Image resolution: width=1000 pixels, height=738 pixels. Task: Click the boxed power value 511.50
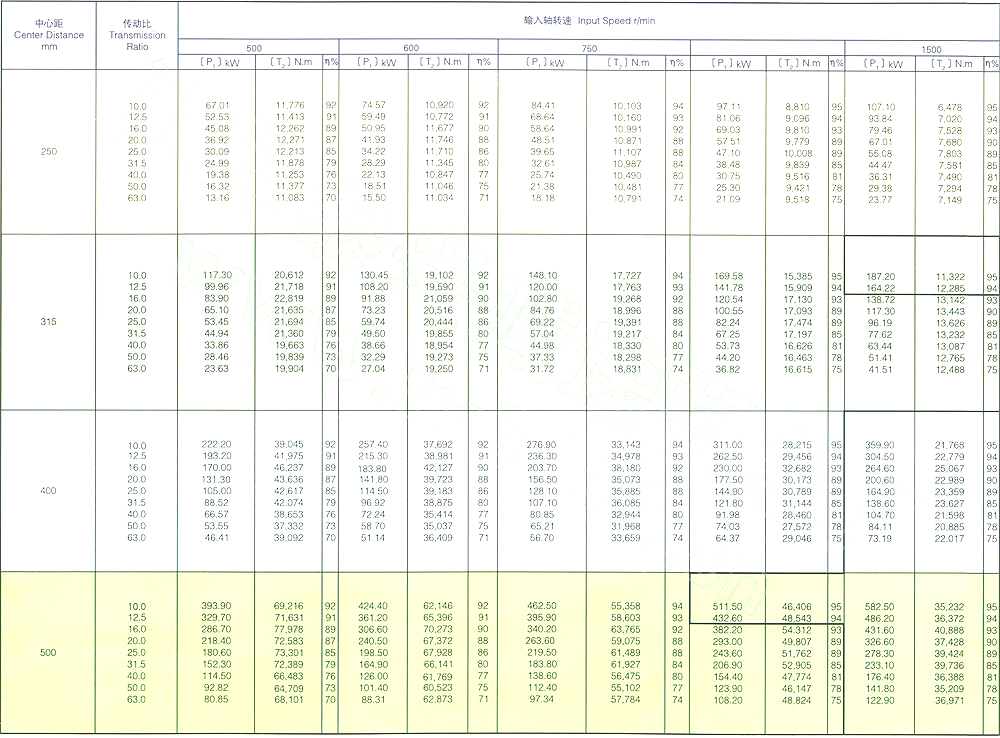[727, 606]
